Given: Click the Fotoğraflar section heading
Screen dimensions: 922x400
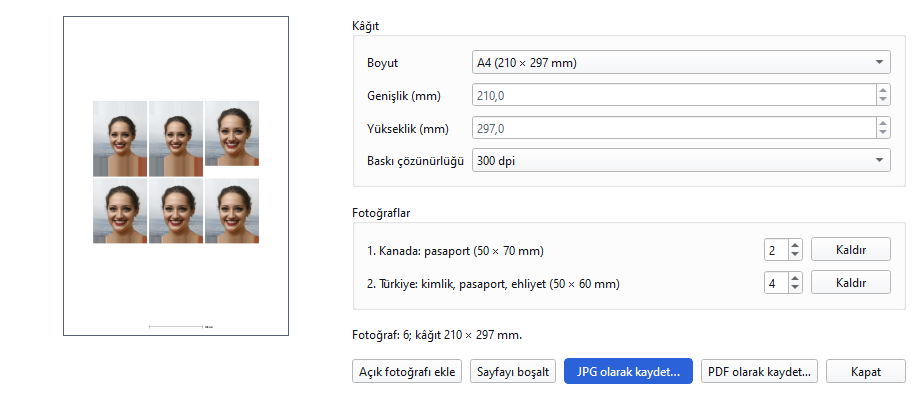Looking at the screenshot, I should coord(381,213).
